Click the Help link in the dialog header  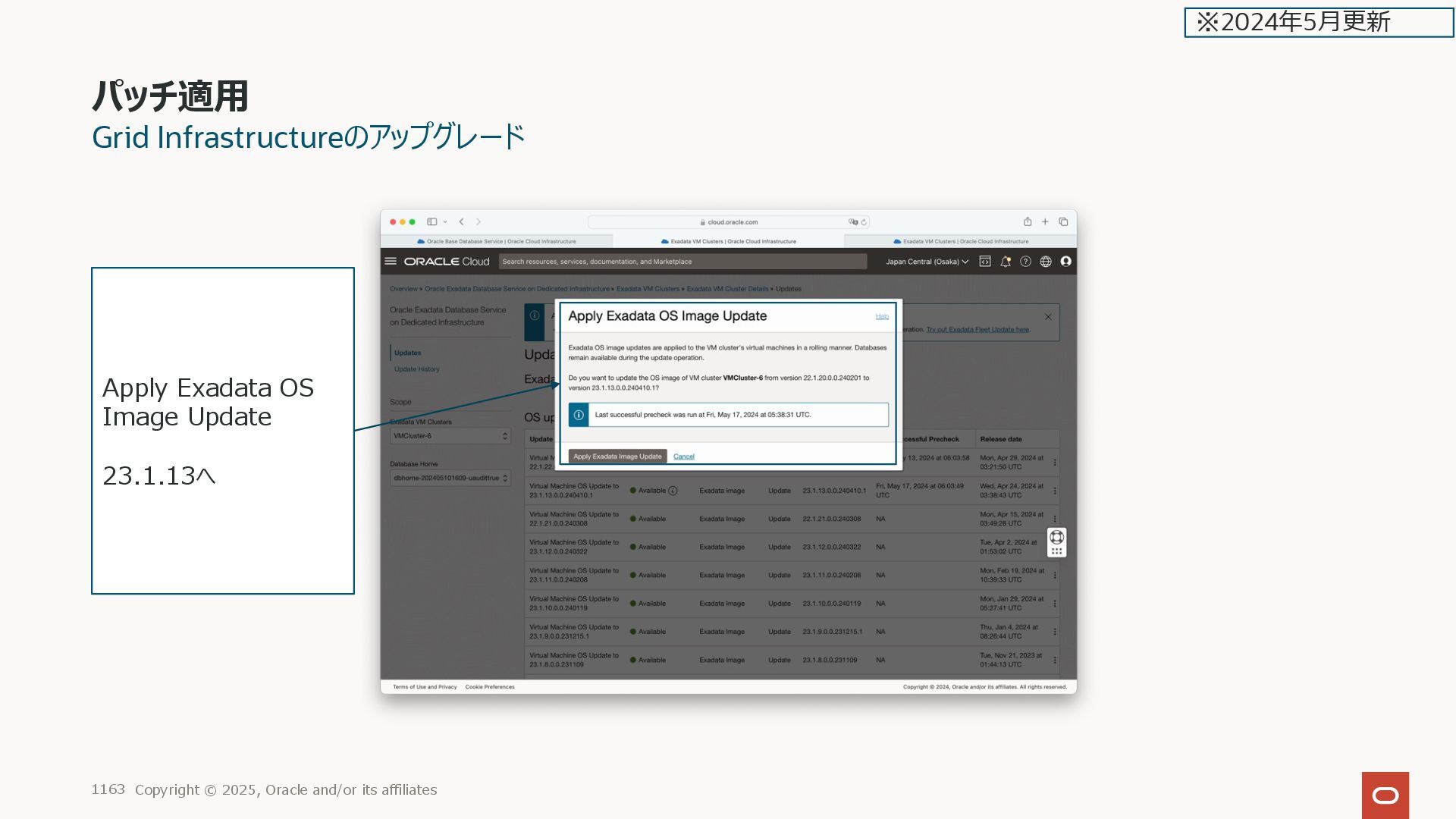(x=881, y=316)
